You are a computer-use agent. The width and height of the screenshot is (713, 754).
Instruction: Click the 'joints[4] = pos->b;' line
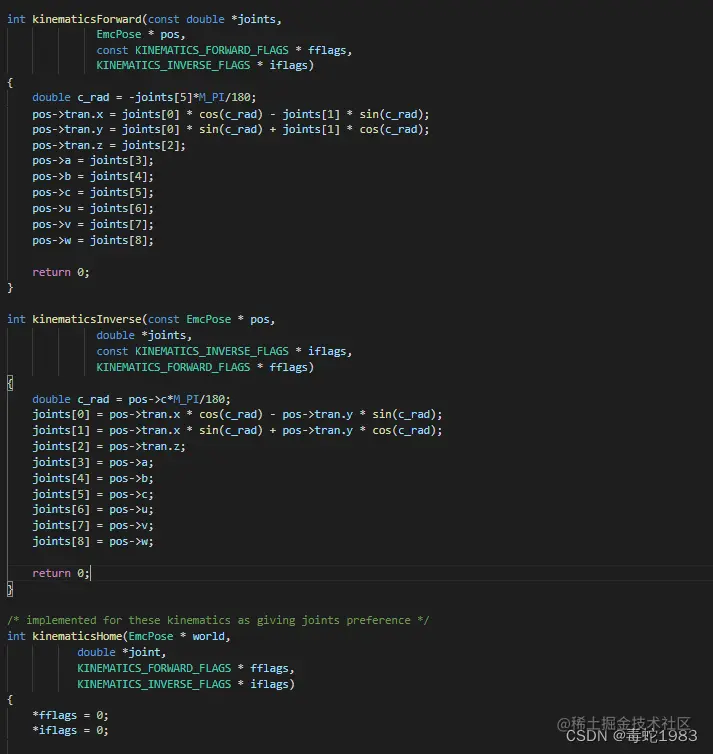93,478
